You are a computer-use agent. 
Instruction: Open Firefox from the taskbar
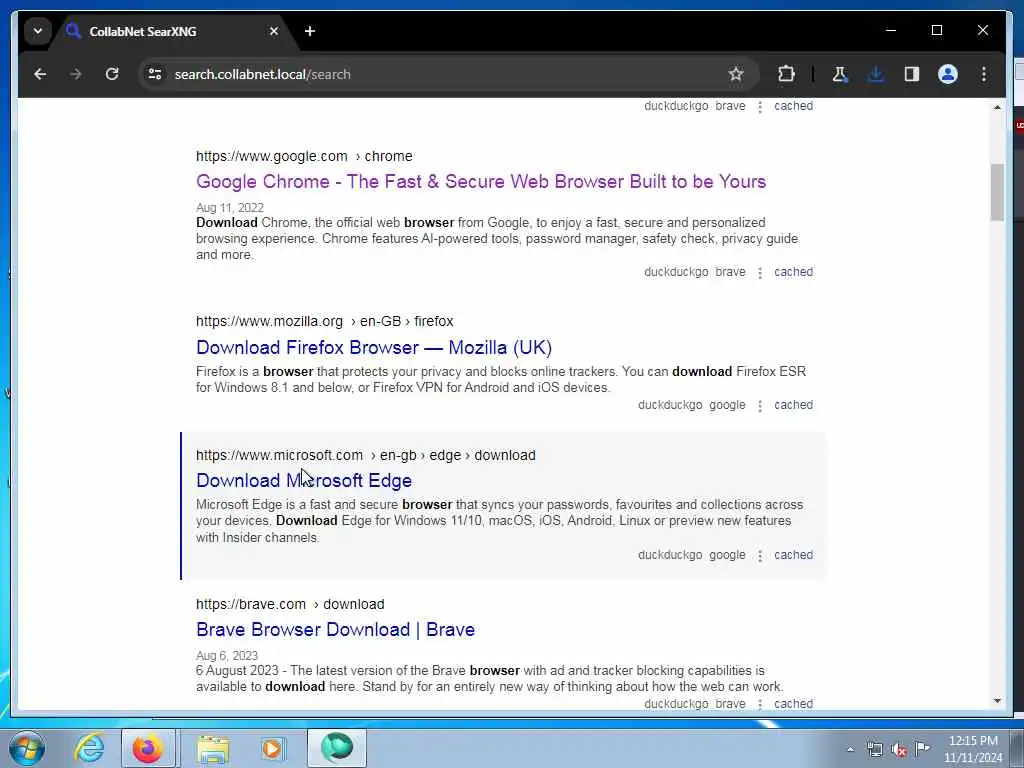tap(148, 748)
